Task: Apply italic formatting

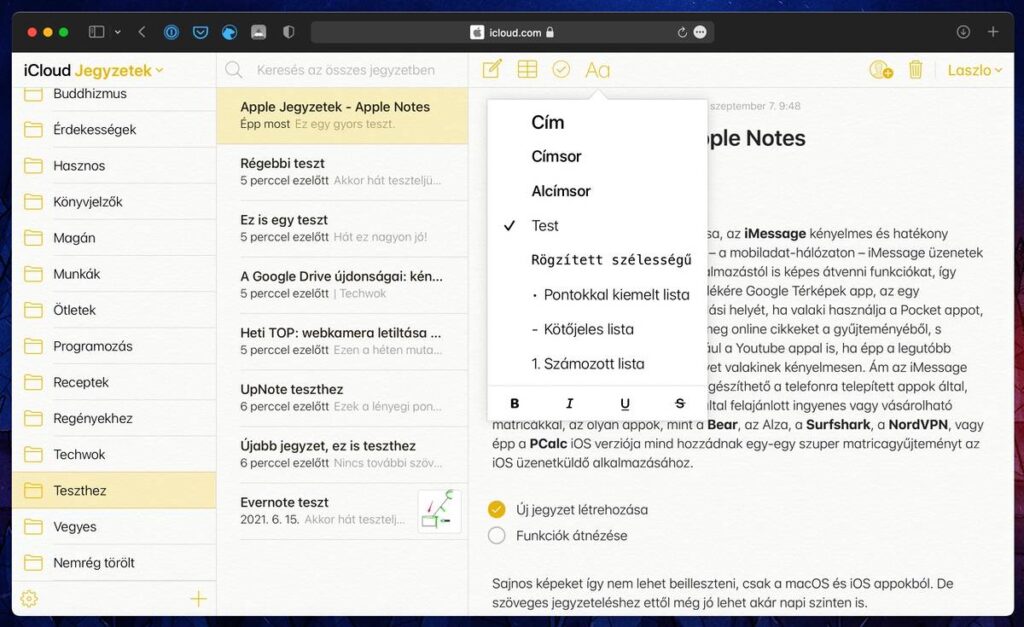Action: tap(569, 404)
